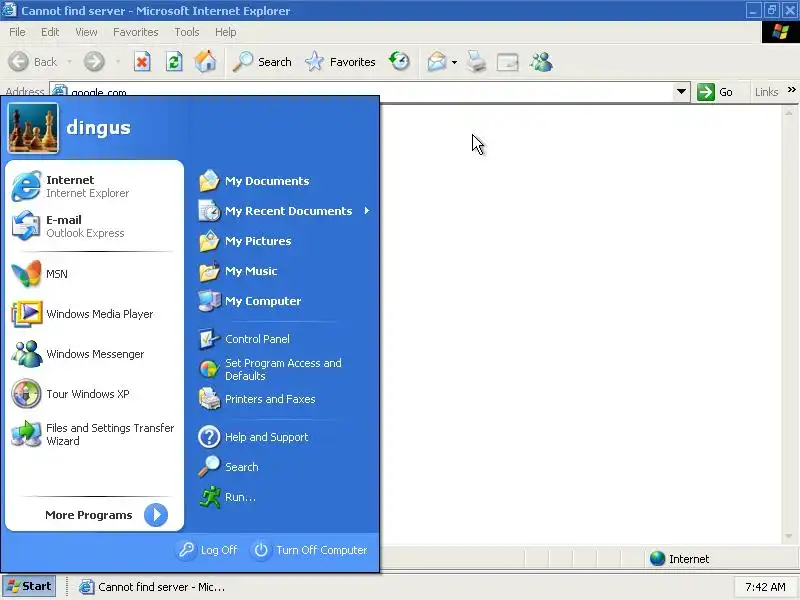Expand My Recent Documents submenu
The image size is (800, 600).
(284, 211)
